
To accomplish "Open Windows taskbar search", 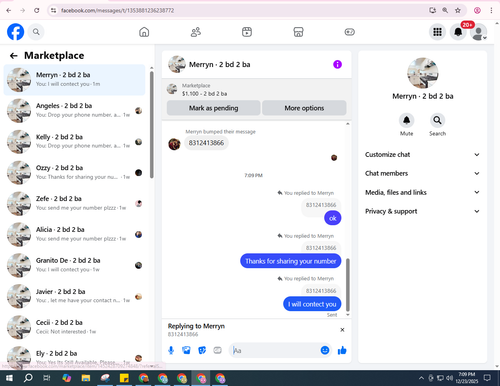I will [28, 378].
